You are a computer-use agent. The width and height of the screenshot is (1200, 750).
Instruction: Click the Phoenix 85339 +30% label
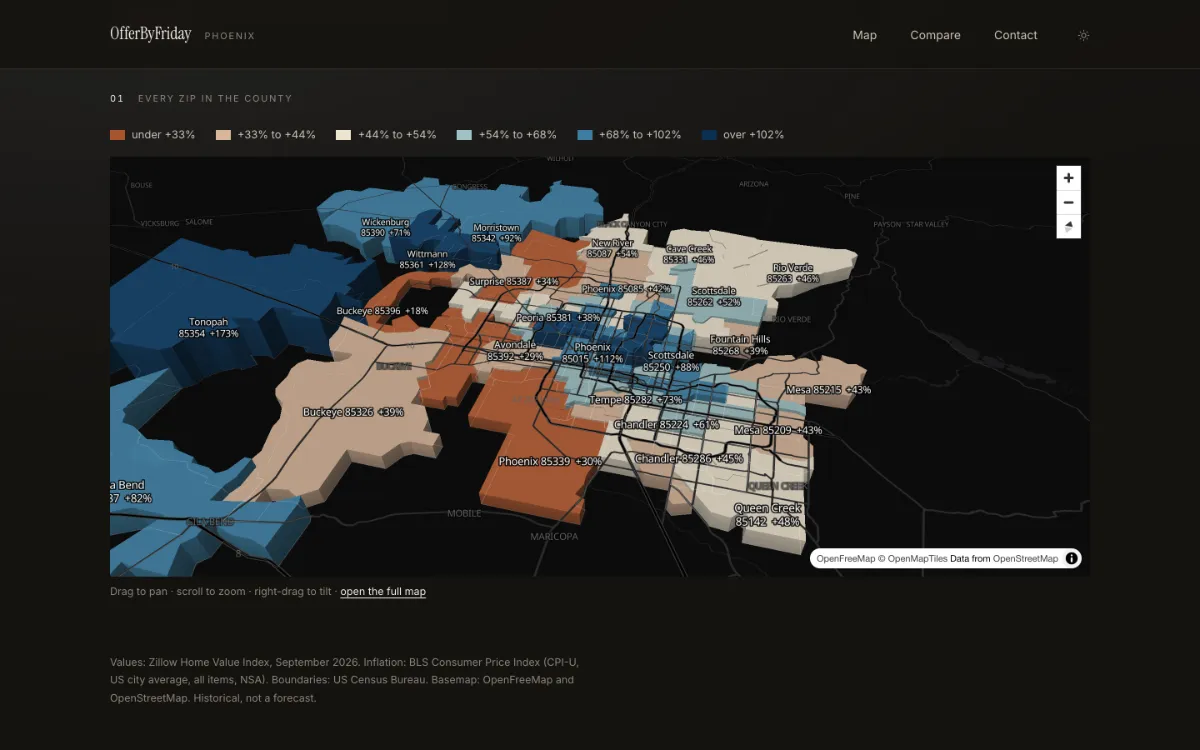[x=550, y=462]
